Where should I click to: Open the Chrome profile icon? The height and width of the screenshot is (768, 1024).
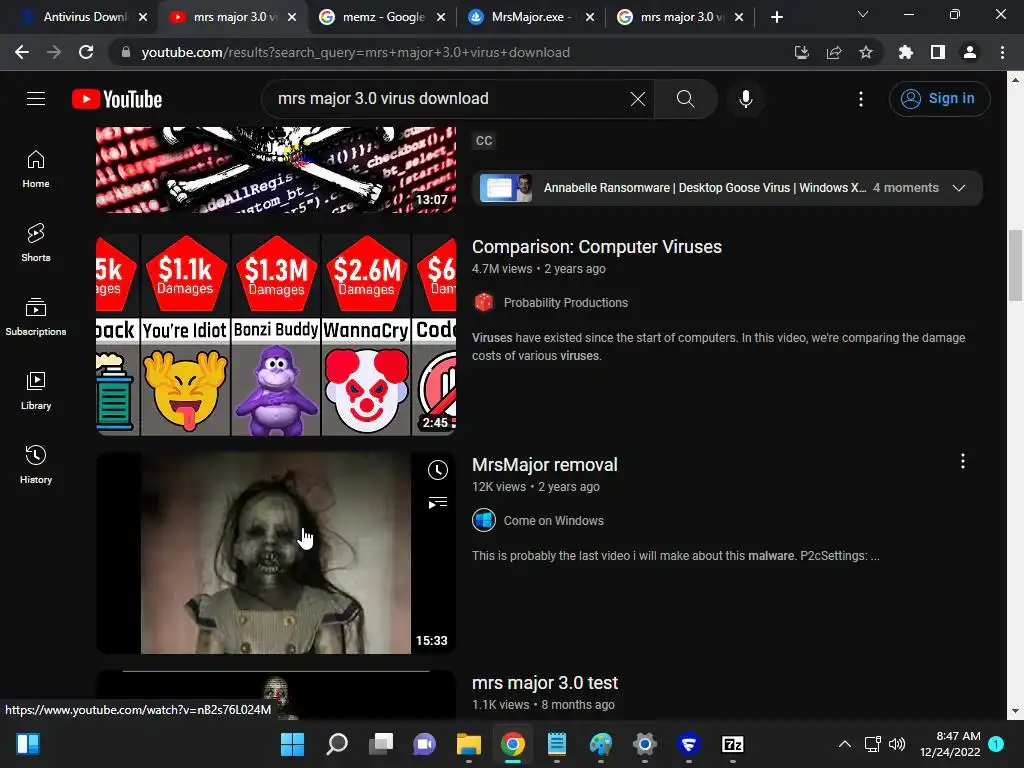(970, 52)
